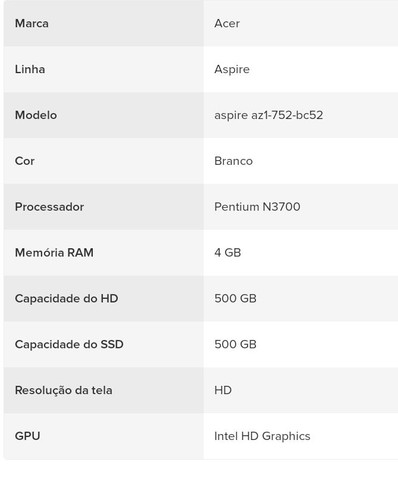Screen dimensions: 398x480
Task: Click the Linha row label
Action: coord(30,69)
